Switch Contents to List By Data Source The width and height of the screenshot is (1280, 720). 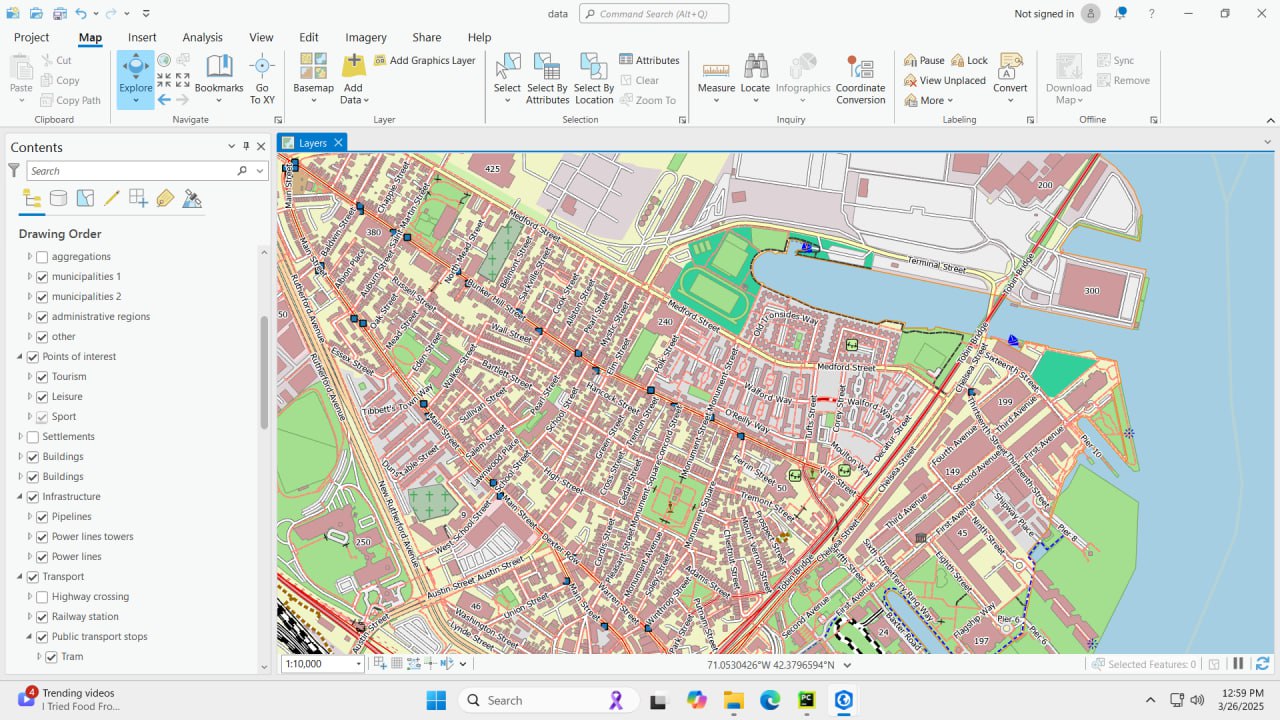point(58,198)
